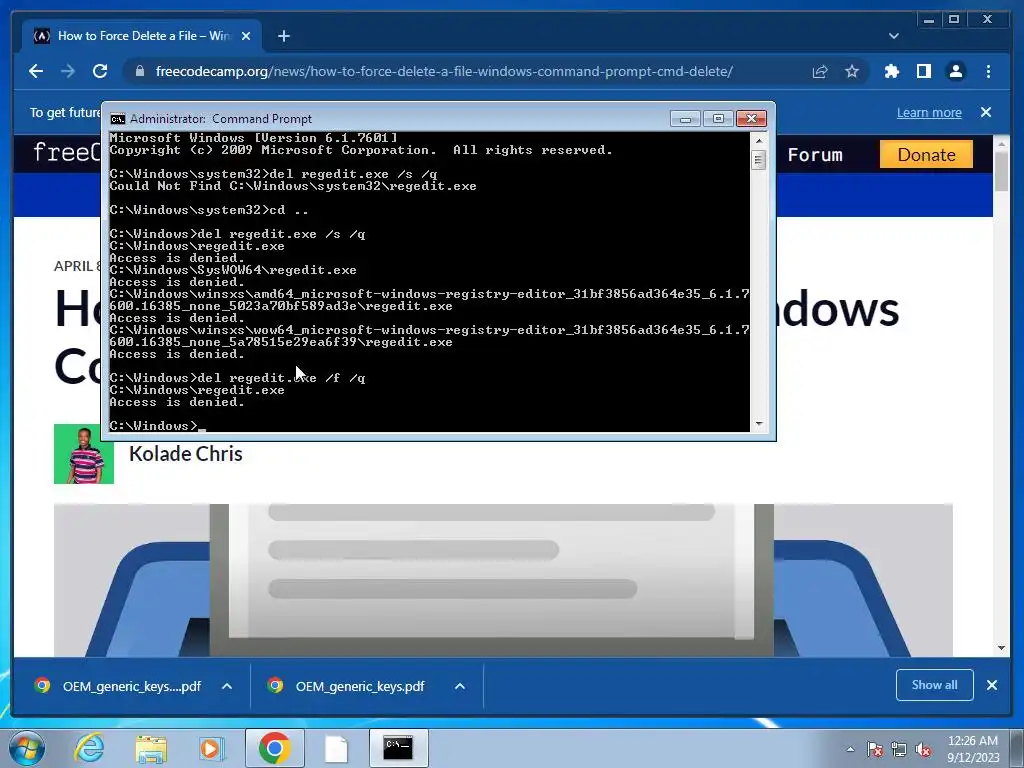Screen dimensions: 1024x768
Task: Click the muted volume tray icon
Action: point(923,750)
